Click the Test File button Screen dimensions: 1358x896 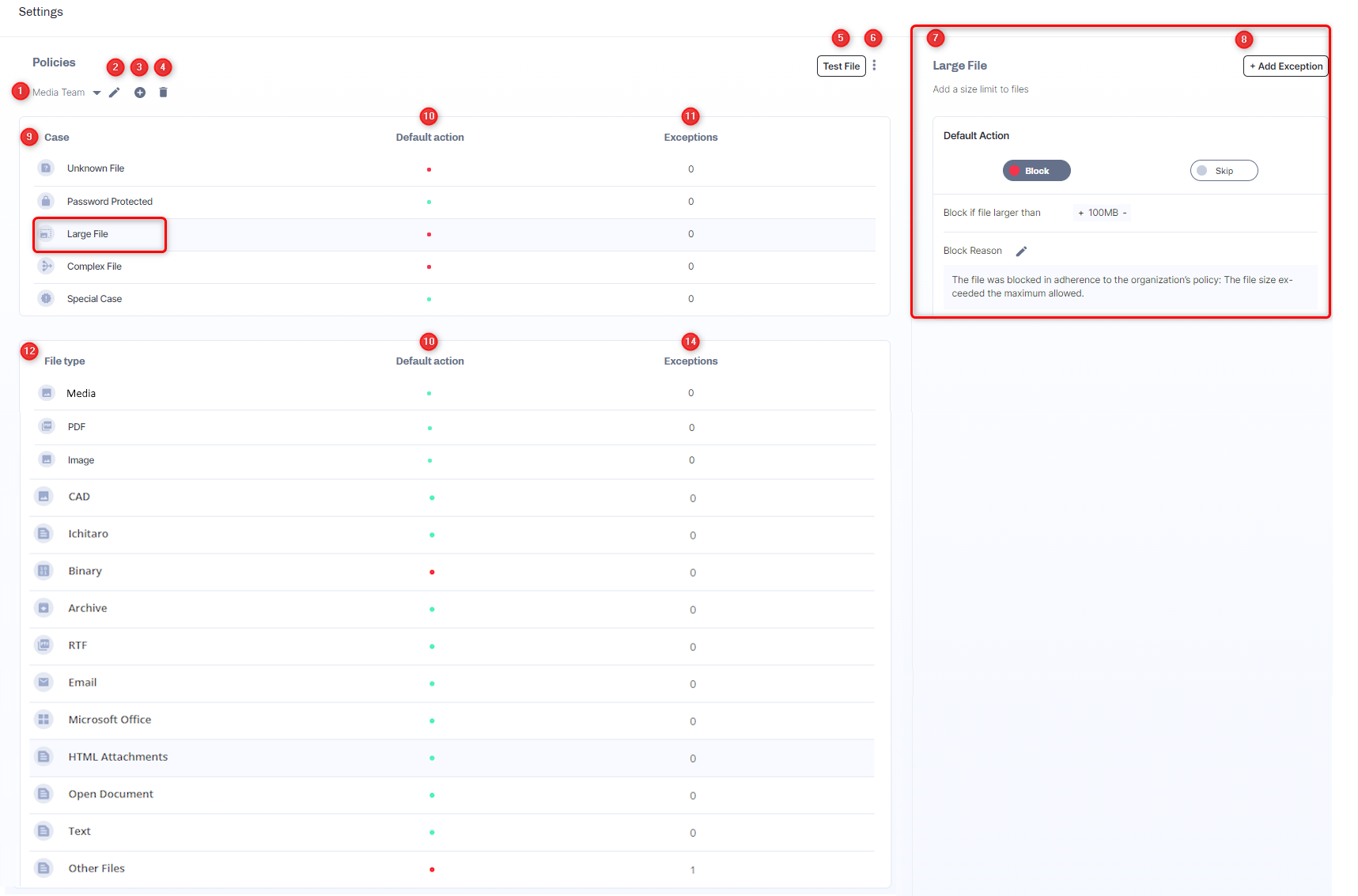841,66
